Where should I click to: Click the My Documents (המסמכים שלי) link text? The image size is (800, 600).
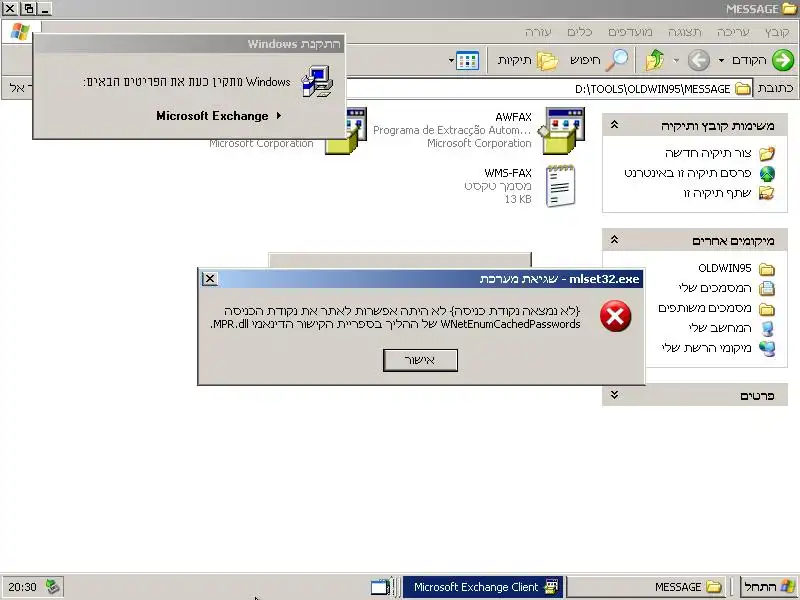click(x=715, y=288)
